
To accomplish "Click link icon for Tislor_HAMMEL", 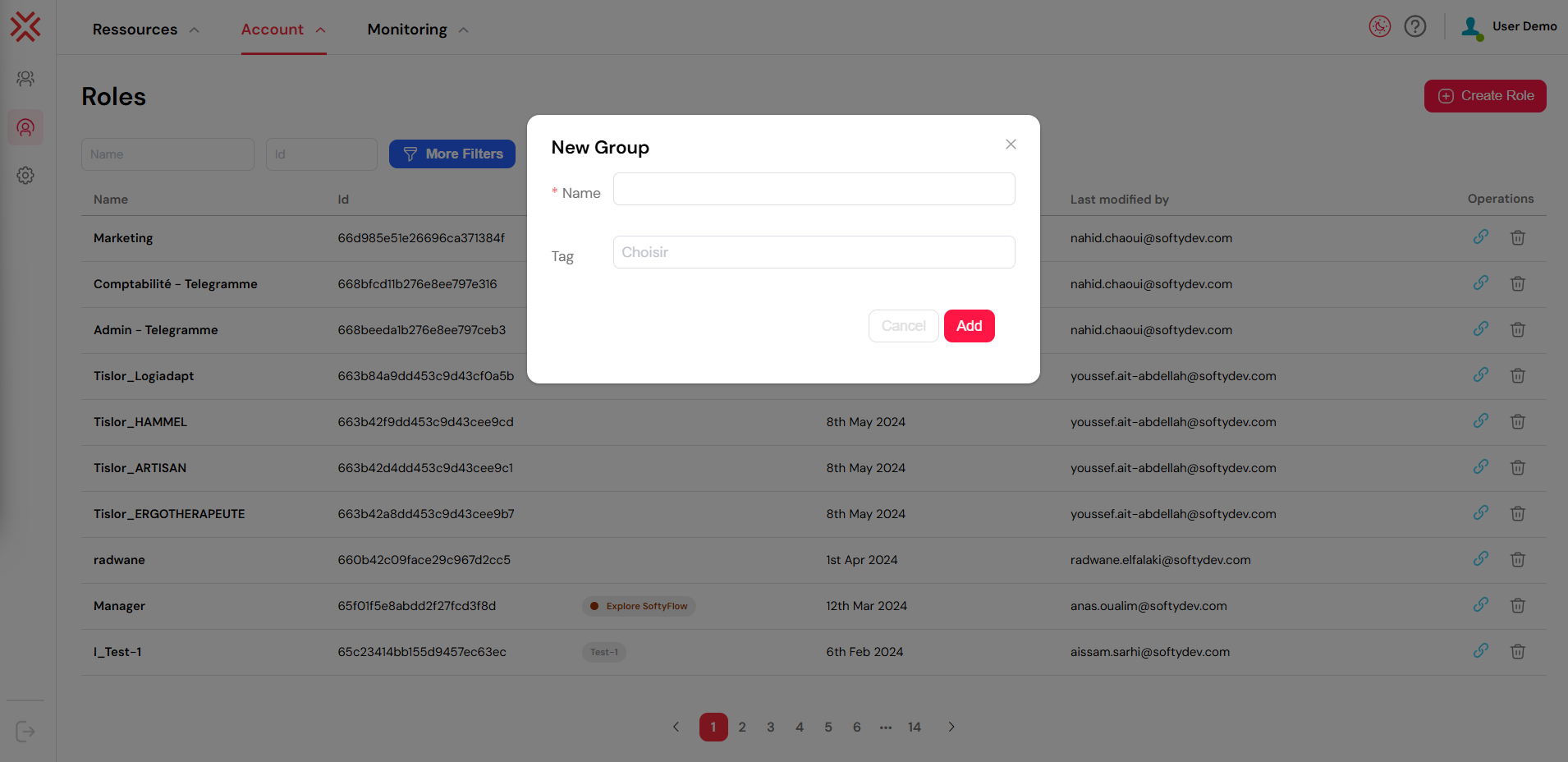I will click(x=1481, y=421).
